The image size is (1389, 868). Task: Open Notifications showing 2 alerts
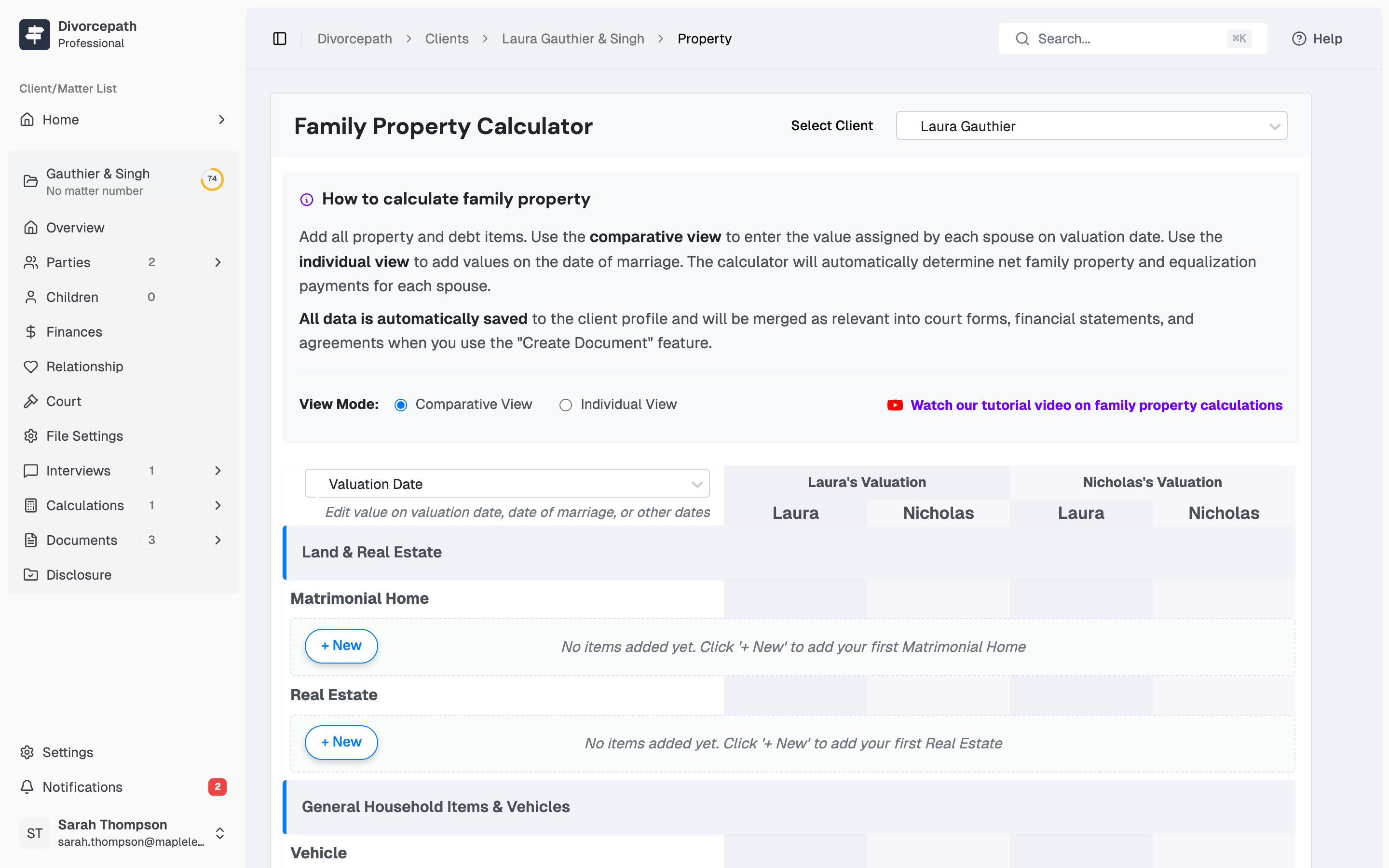pyautogui.click(x=82, y=787)
